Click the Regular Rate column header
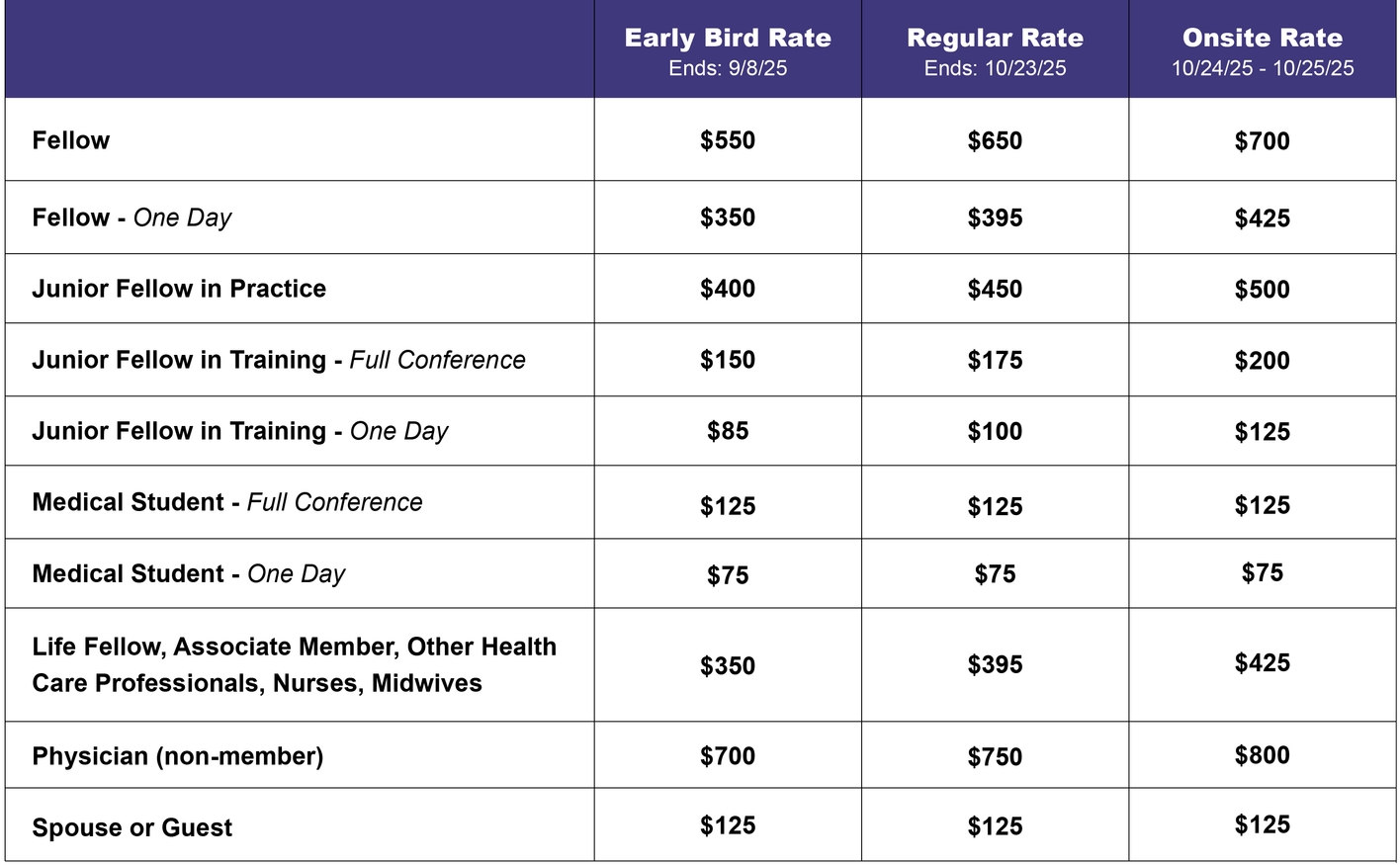 click(x=995, y=39)
